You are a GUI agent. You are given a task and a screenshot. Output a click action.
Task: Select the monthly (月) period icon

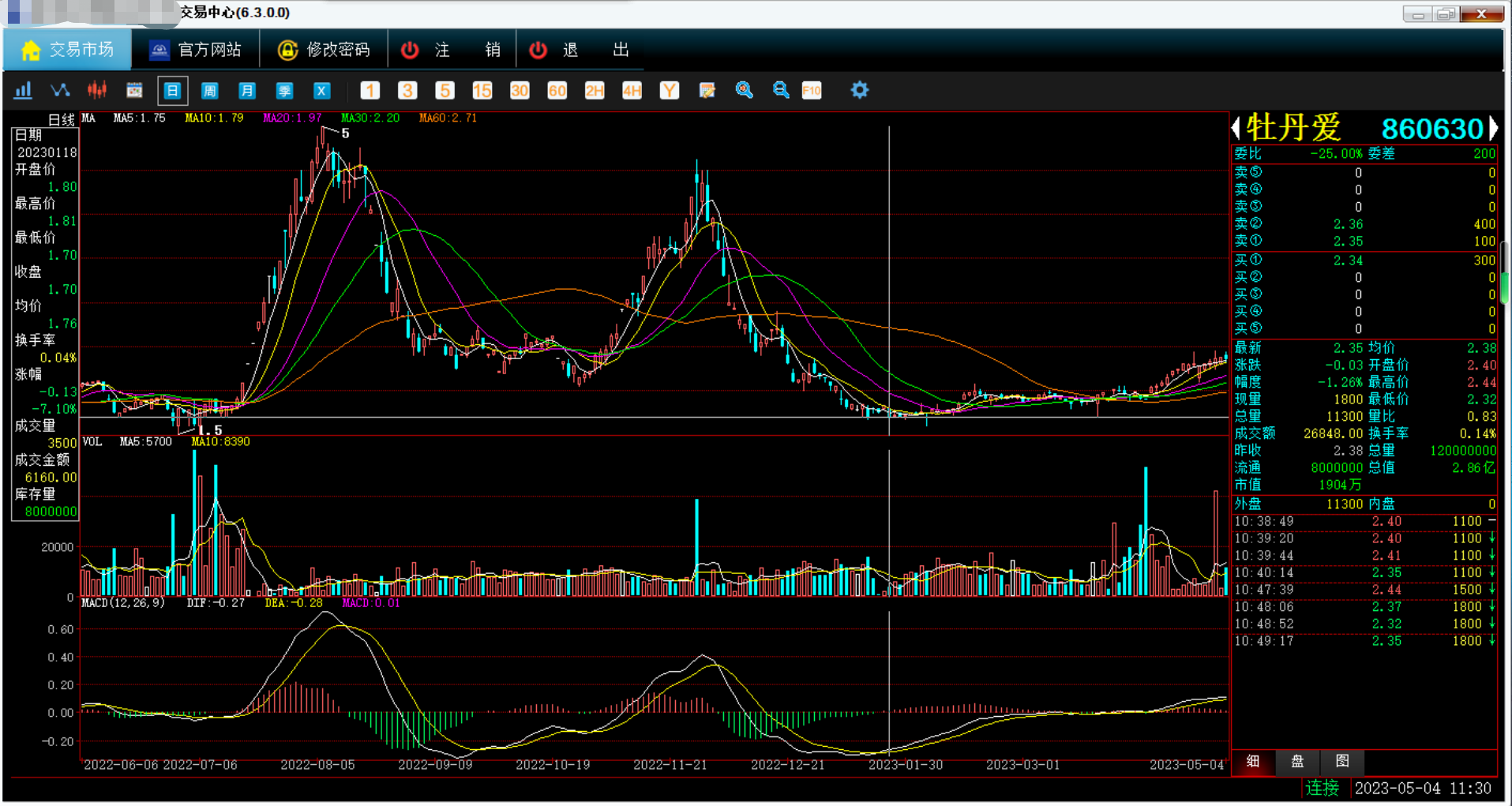(x=246, y=91)
